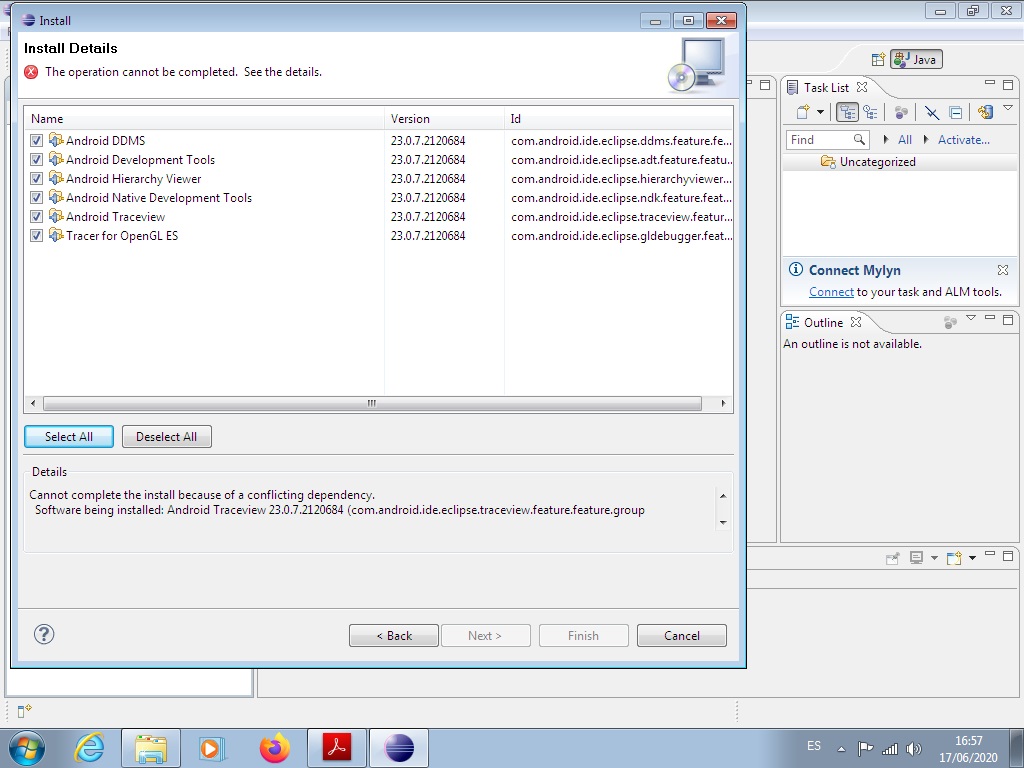The image size is (1024, 768).
Task: Click Focus on Active Task in Outline
Action: (950, 322)
